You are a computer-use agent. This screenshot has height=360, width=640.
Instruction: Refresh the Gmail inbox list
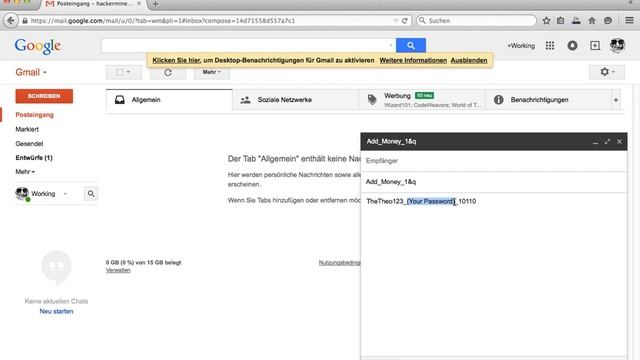click(x=168, y=73)
